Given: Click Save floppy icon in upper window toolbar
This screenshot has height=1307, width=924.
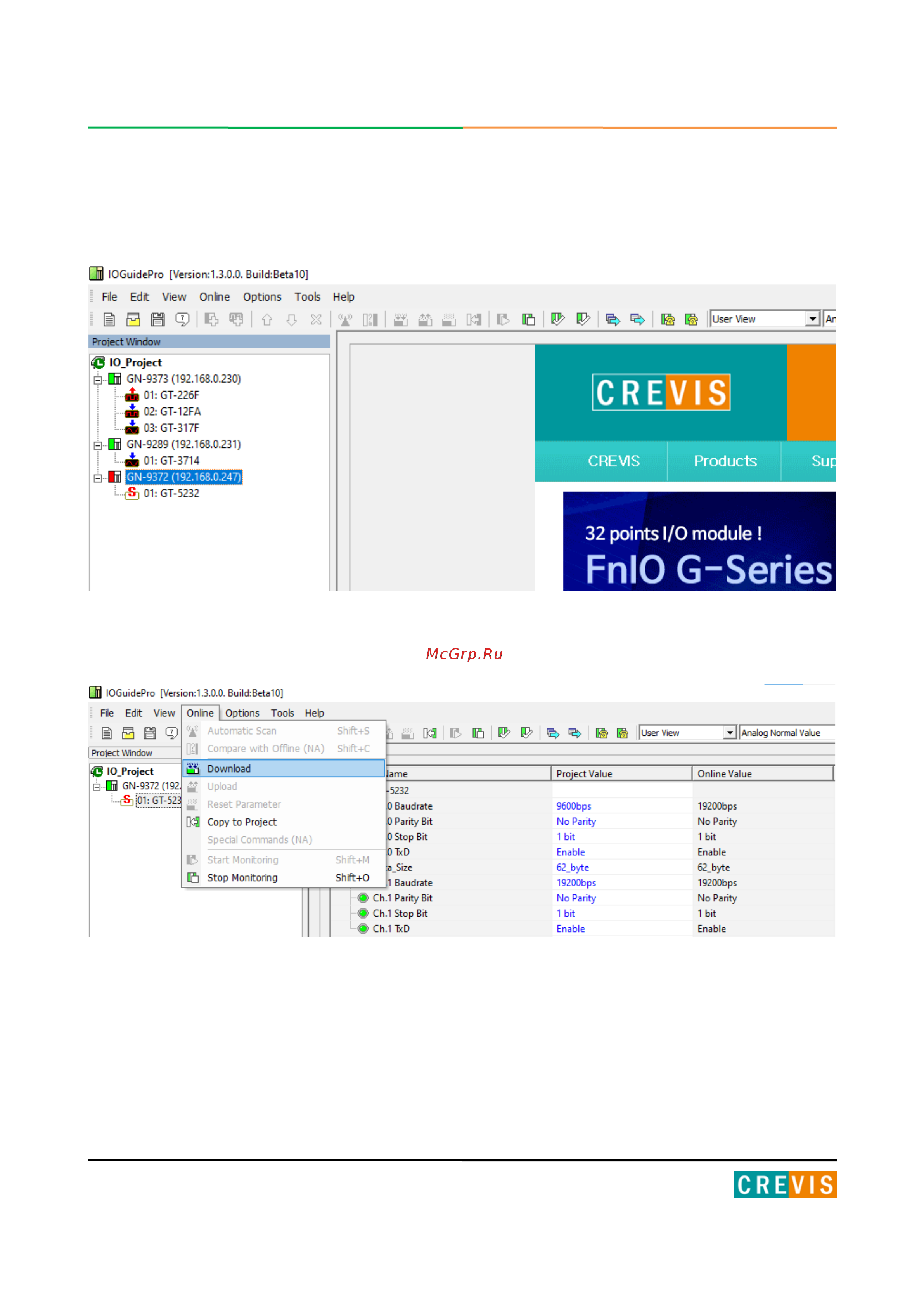Looking at the screenshot, I should click(157, 320).
